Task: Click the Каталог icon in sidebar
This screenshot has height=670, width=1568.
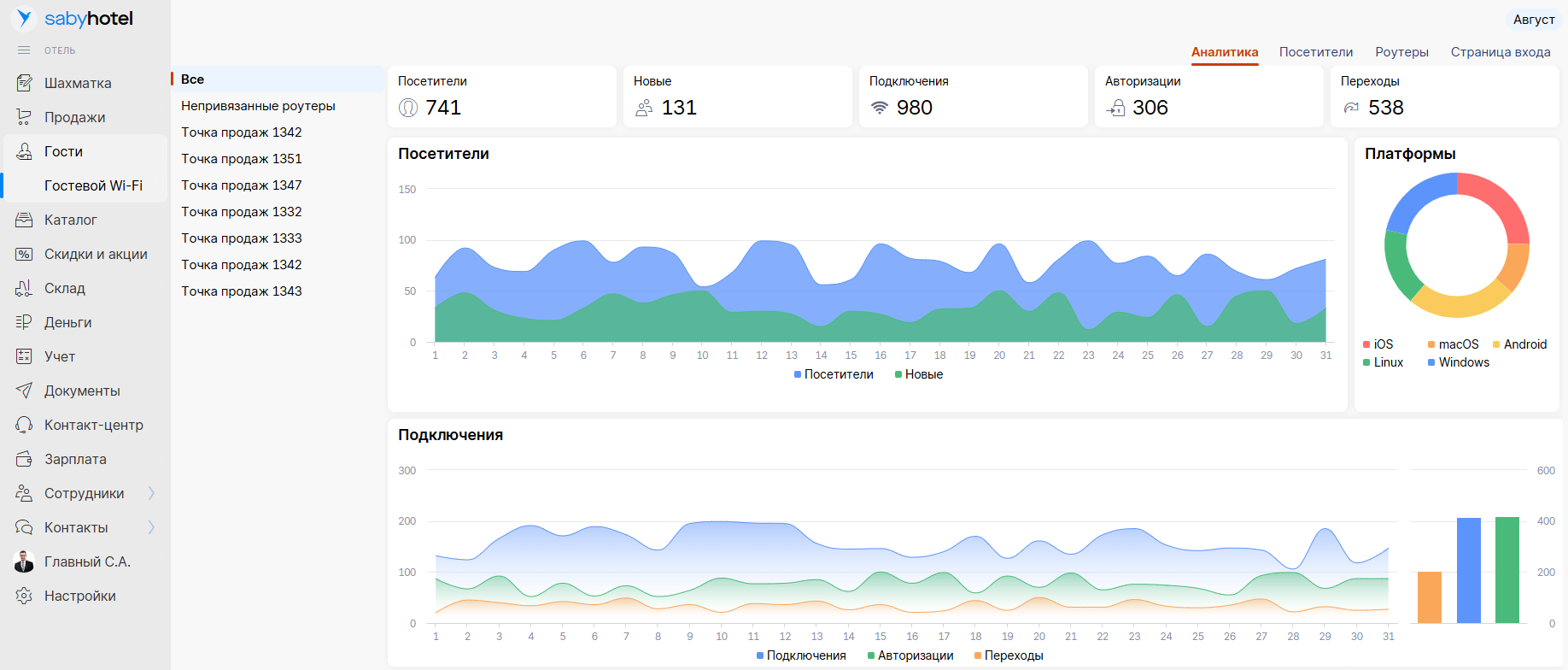Action: pyautogui.click(x=24, y=220)
